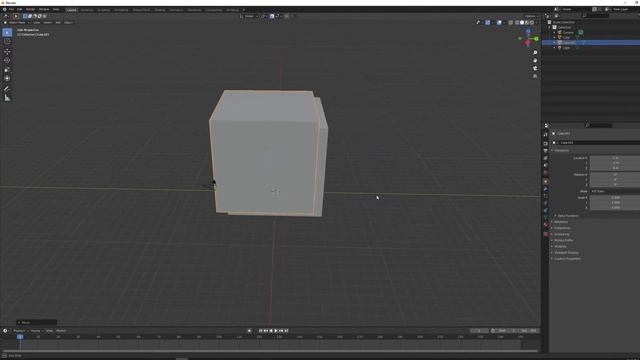Expand the Delta Transform panel
The width and height of the screenshot is (640, 360).
coord(567,216)
